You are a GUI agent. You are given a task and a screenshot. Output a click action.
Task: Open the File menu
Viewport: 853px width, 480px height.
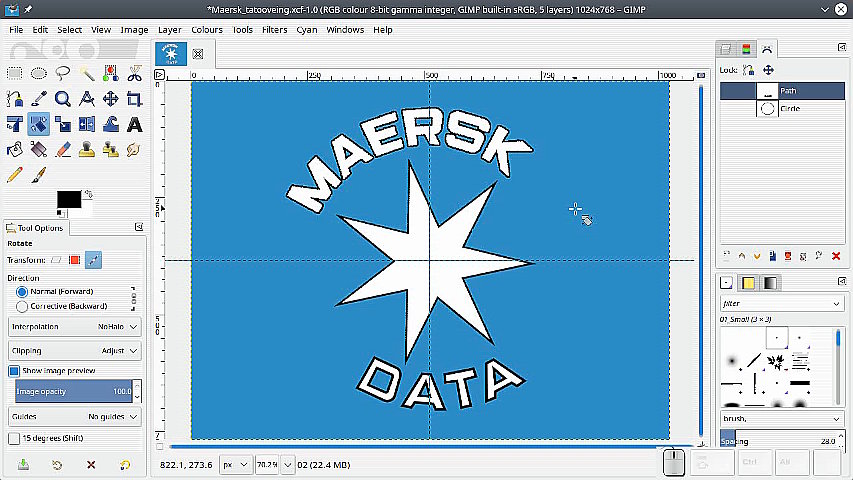(x=16, y=30)
